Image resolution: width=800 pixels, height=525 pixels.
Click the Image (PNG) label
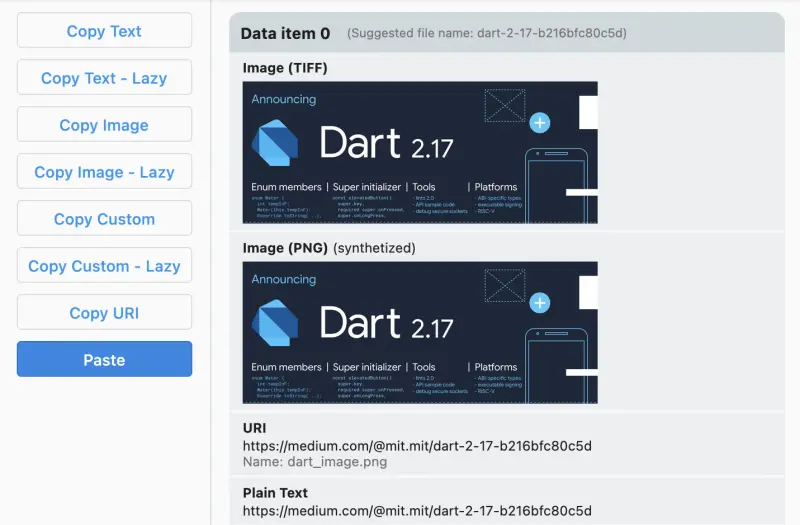click(x=285, y=248)
